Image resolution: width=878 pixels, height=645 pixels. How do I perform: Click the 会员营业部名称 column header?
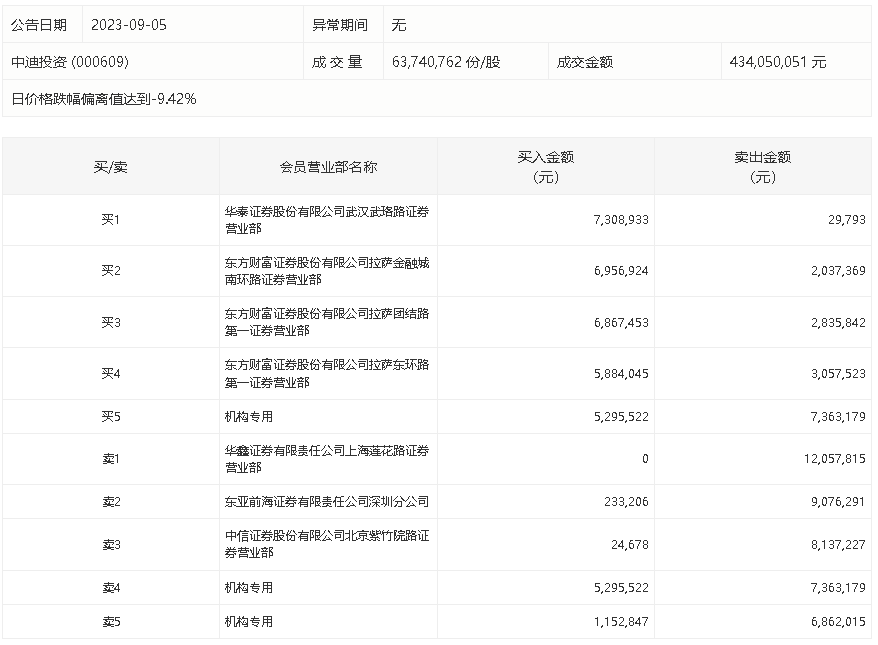[x=328, y=167]
